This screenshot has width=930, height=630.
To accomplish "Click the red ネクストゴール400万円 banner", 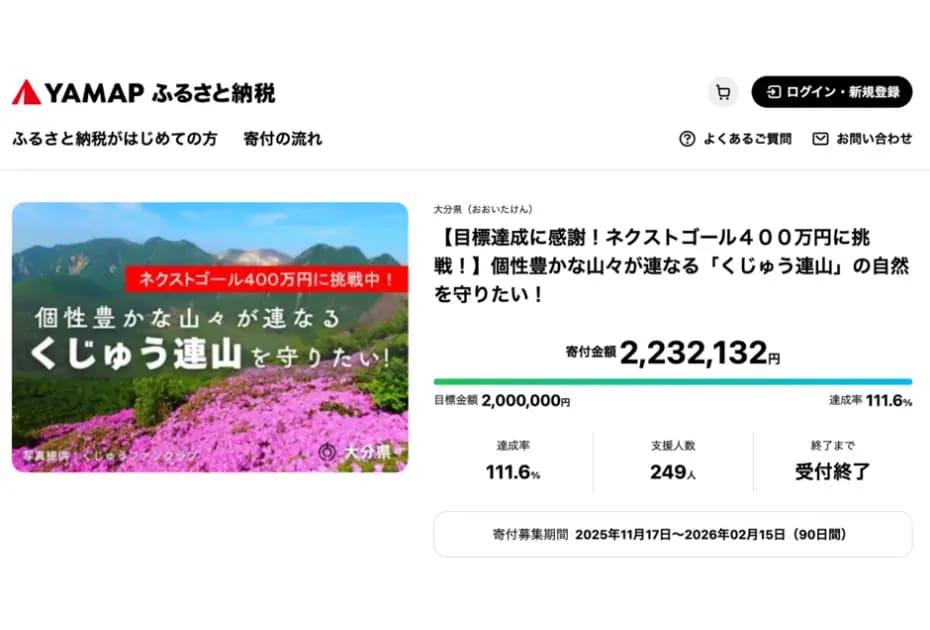I will (266, 278).
